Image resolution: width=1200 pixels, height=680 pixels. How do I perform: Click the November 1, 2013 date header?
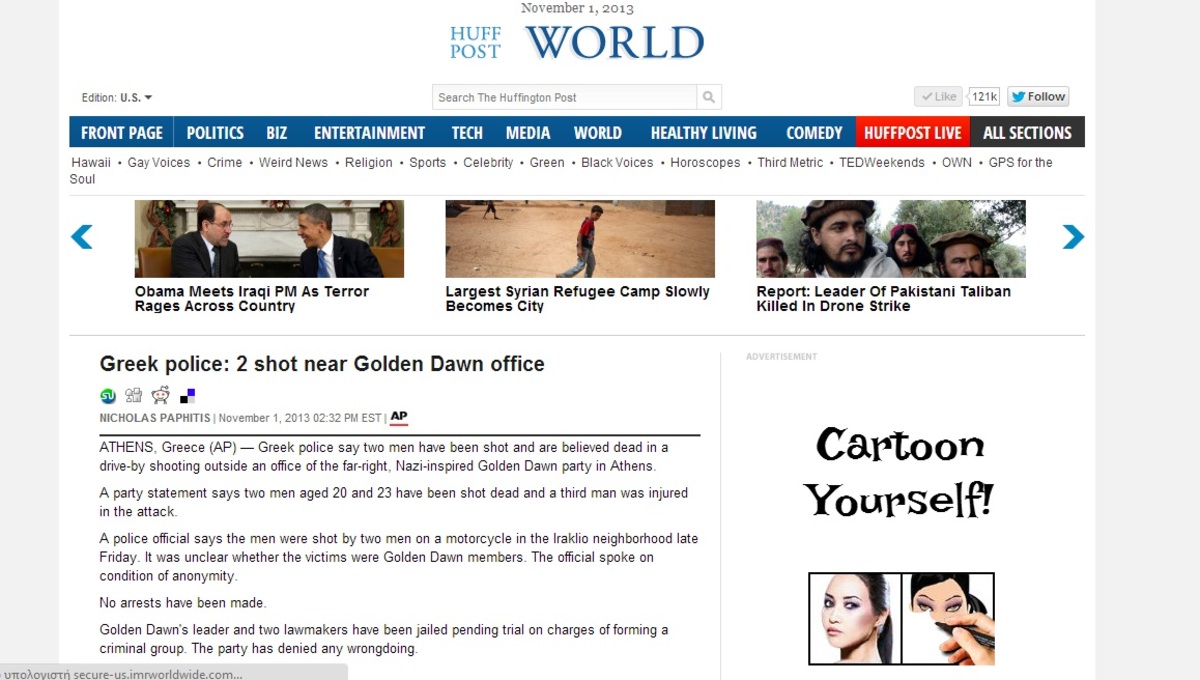point(577,8)
